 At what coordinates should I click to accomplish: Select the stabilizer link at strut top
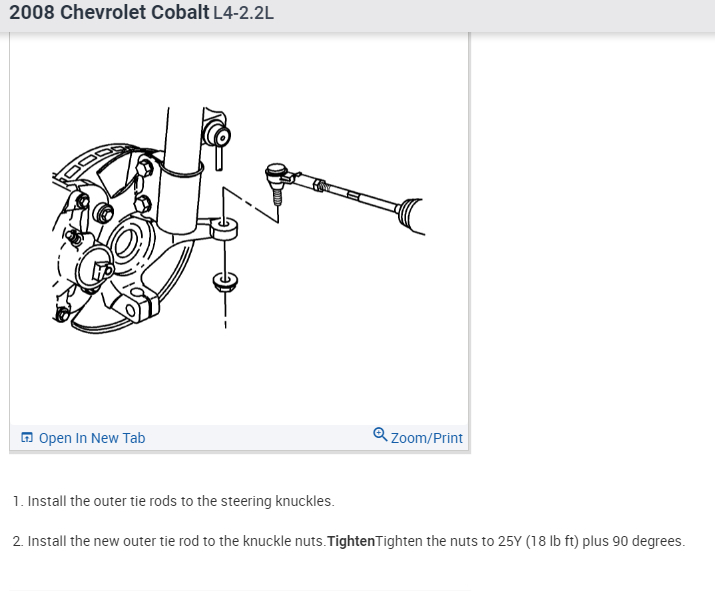(x=218, y=139)
